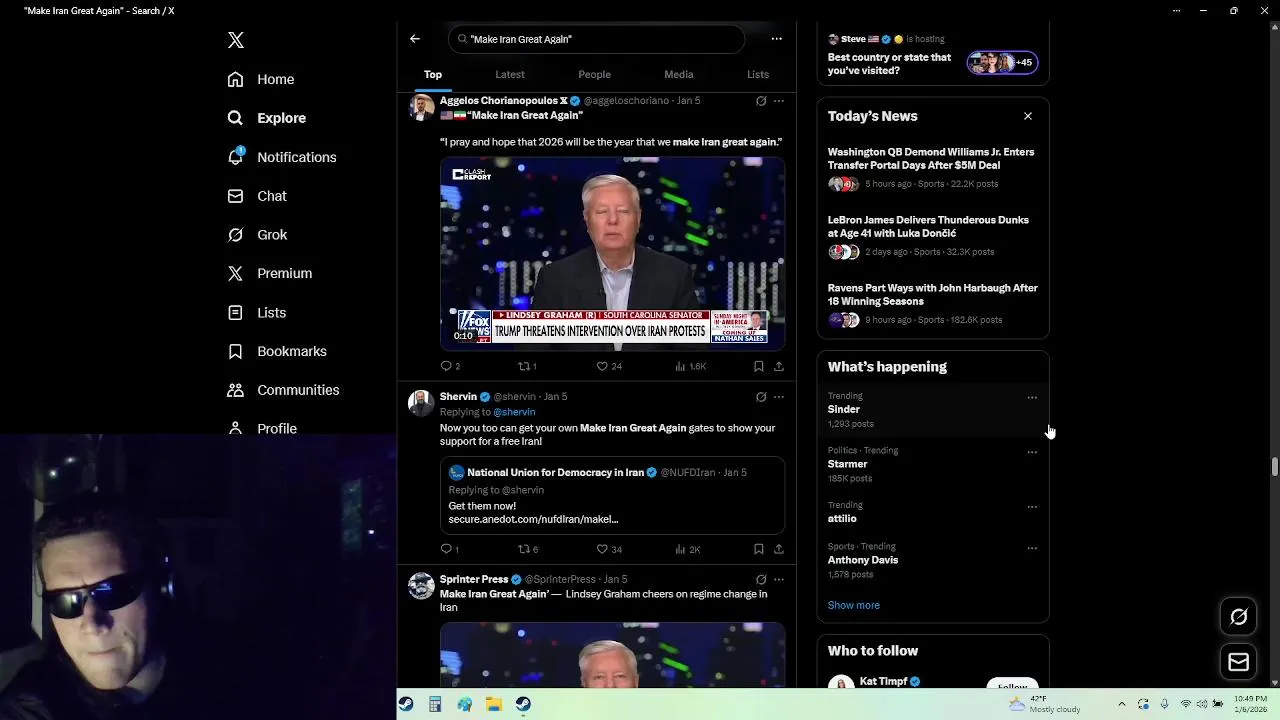Switch to the Top tab

pyautogui.click(x=433, y=74)
